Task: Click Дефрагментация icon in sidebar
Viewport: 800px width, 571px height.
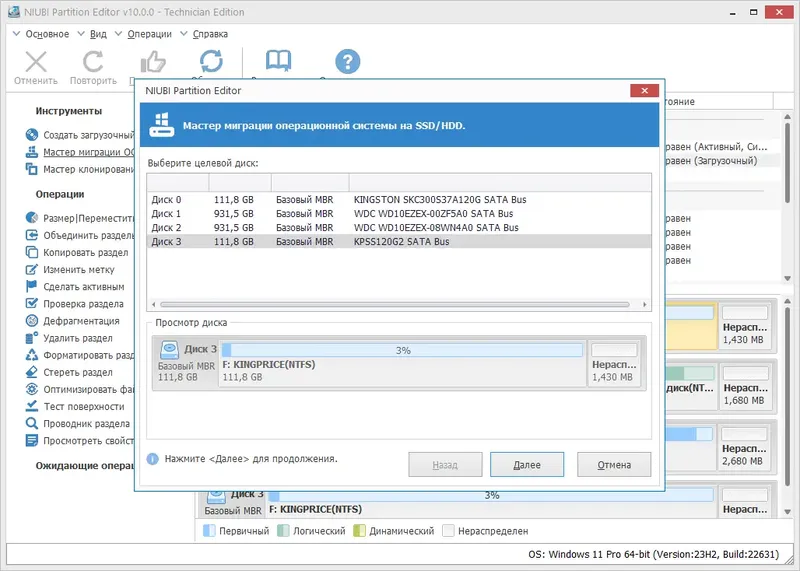Action: 32,320
